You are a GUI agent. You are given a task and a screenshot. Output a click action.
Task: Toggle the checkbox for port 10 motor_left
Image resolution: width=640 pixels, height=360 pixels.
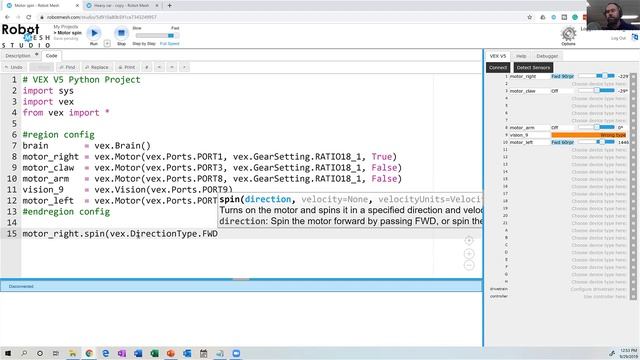(633, 142)
